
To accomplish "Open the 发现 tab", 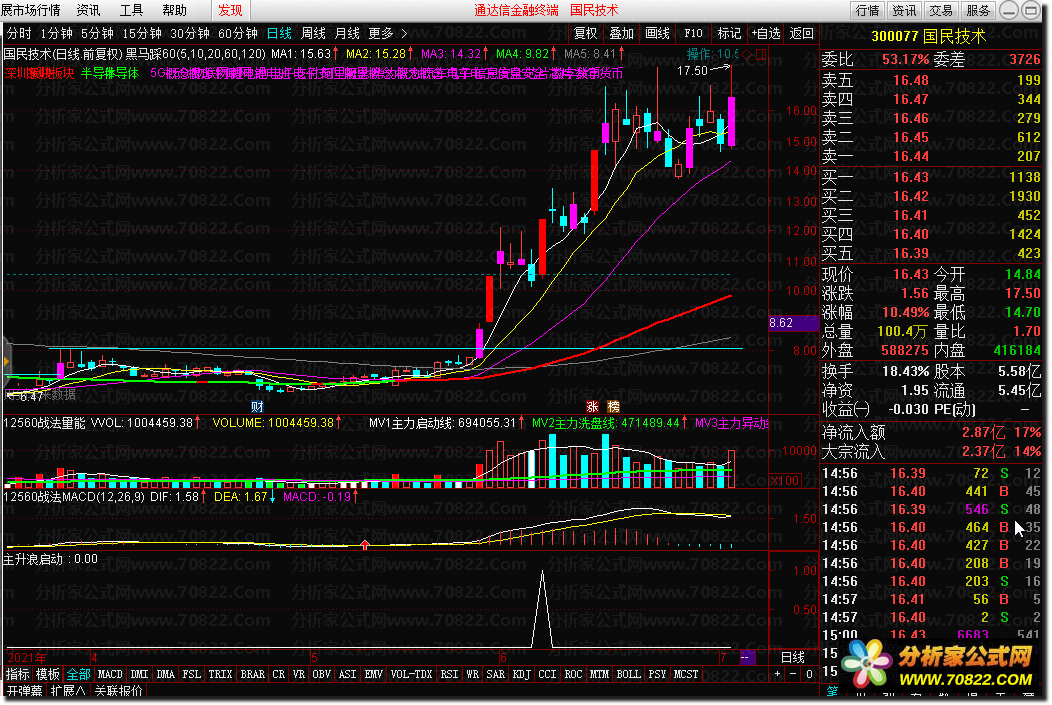I will click(230, 10).
